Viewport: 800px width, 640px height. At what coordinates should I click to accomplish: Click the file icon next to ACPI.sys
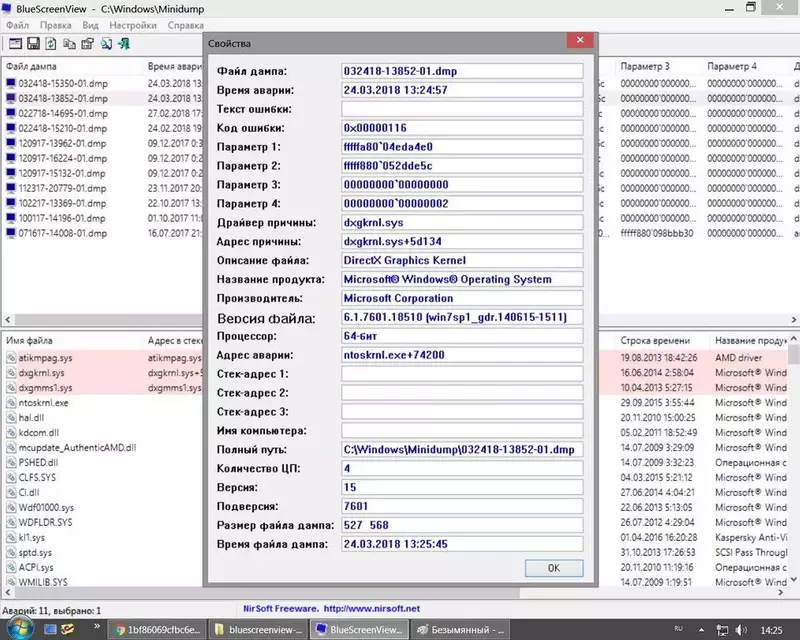[x=11, y=567]
